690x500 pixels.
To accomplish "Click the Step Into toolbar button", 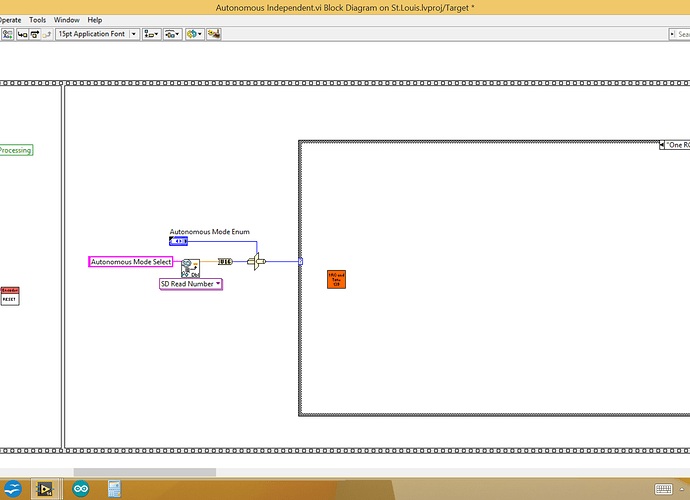I will [22, 34].
